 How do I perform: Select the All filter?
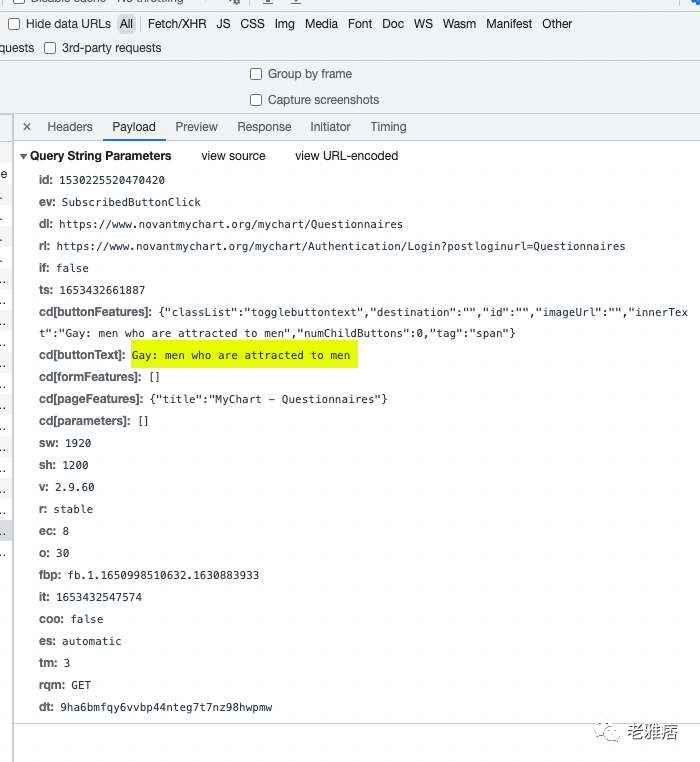coord(126,24)
